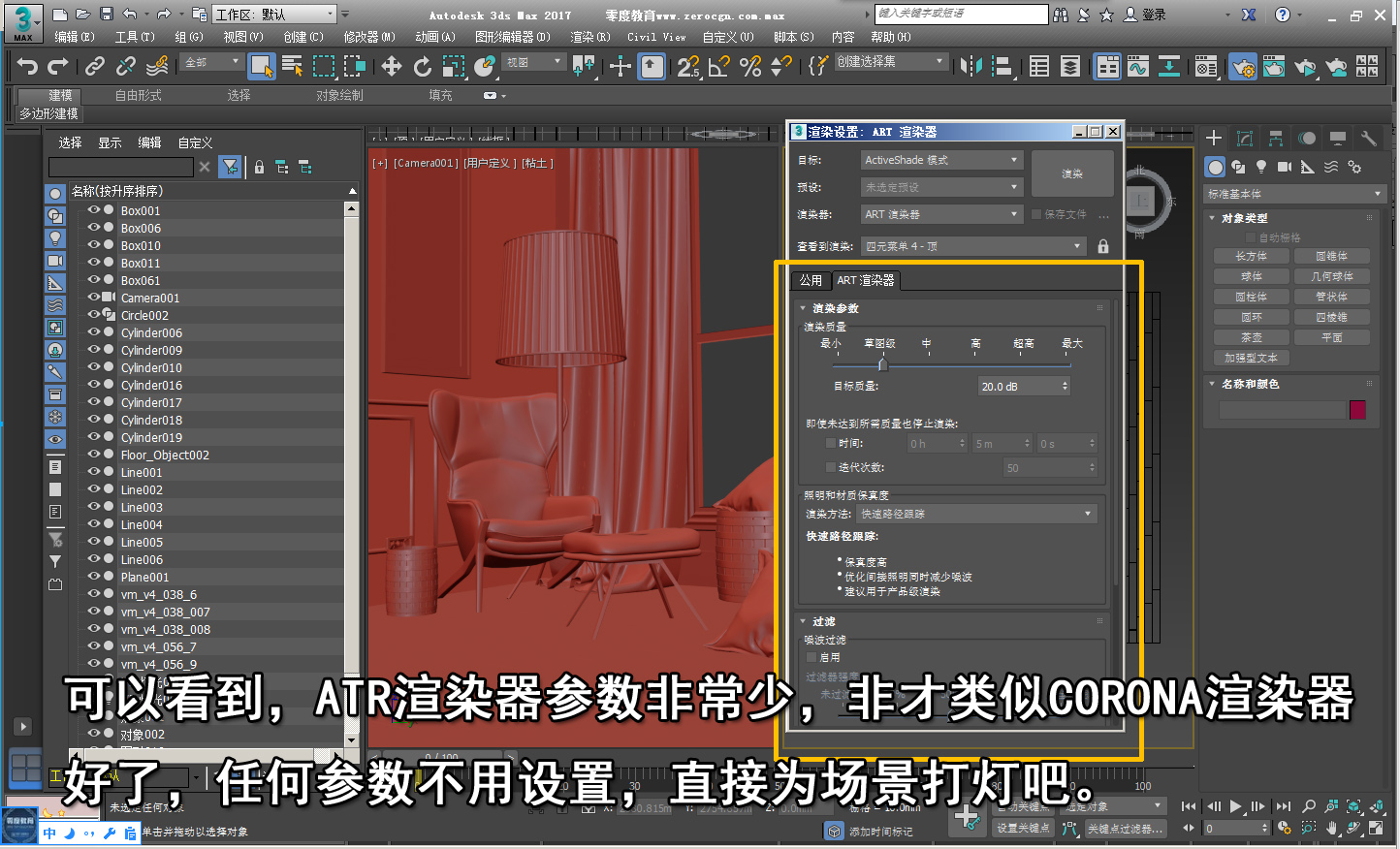Open the 查看到渲染 view dropdown
The image size is (1400, 849).
973,246
